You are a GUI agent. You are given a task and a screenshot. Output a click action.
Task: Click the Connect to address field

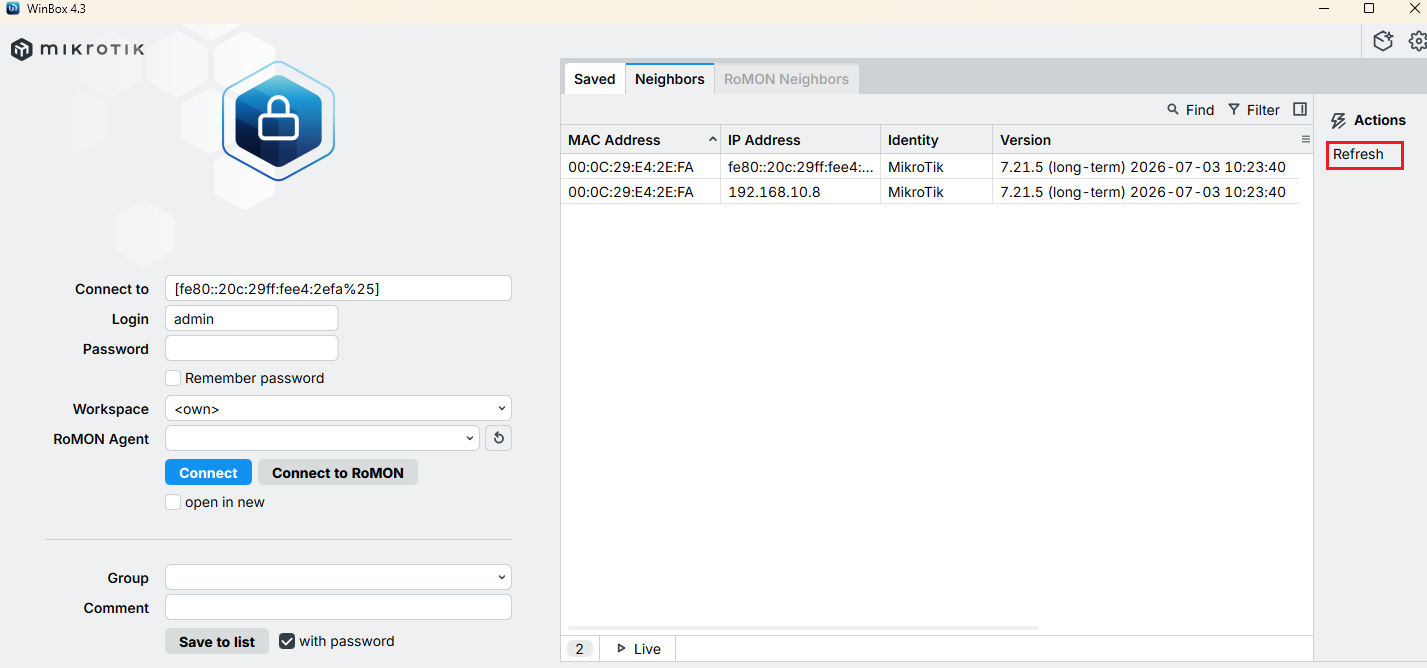point(338,288)
